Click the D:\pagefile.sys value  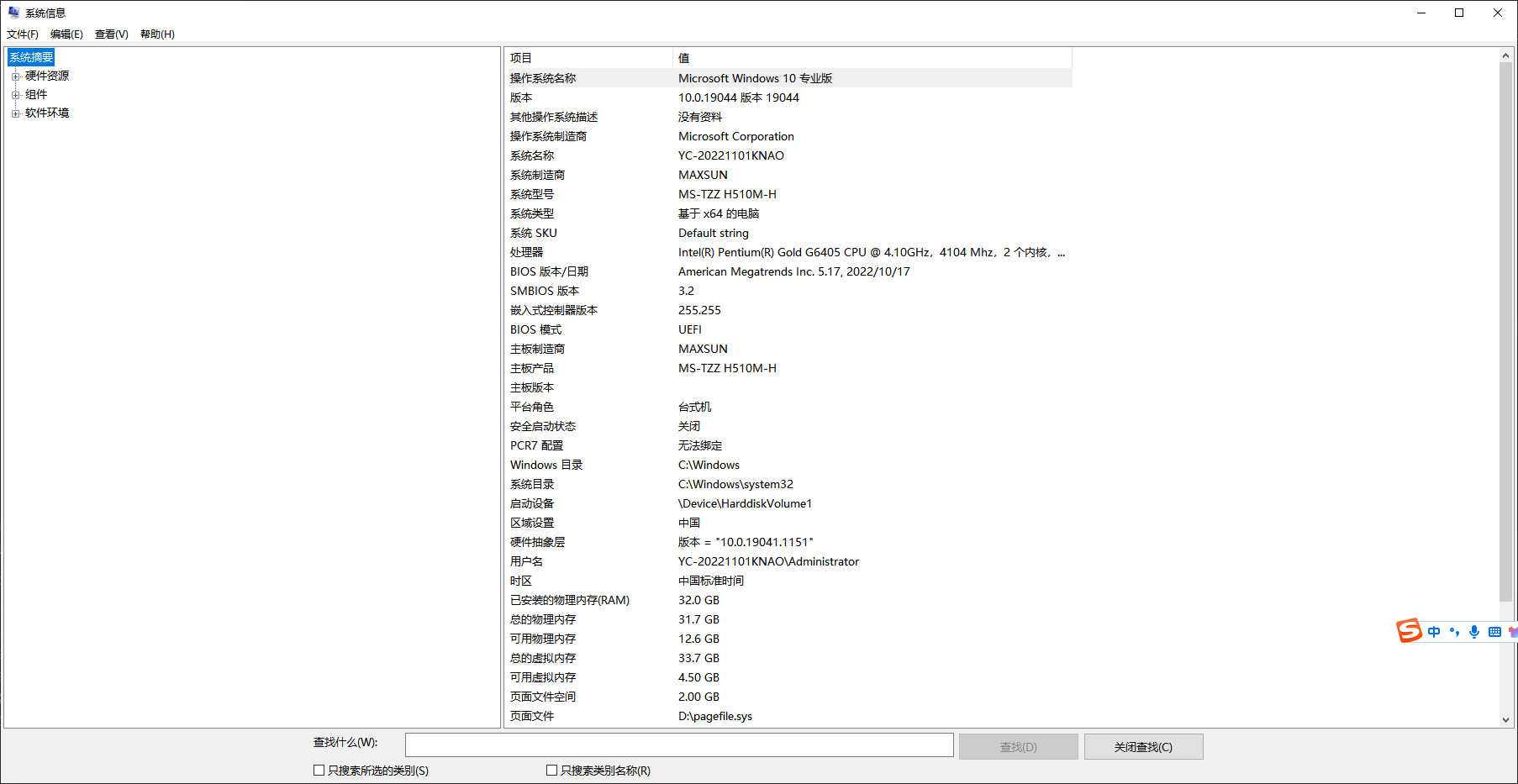coord(715,716)
